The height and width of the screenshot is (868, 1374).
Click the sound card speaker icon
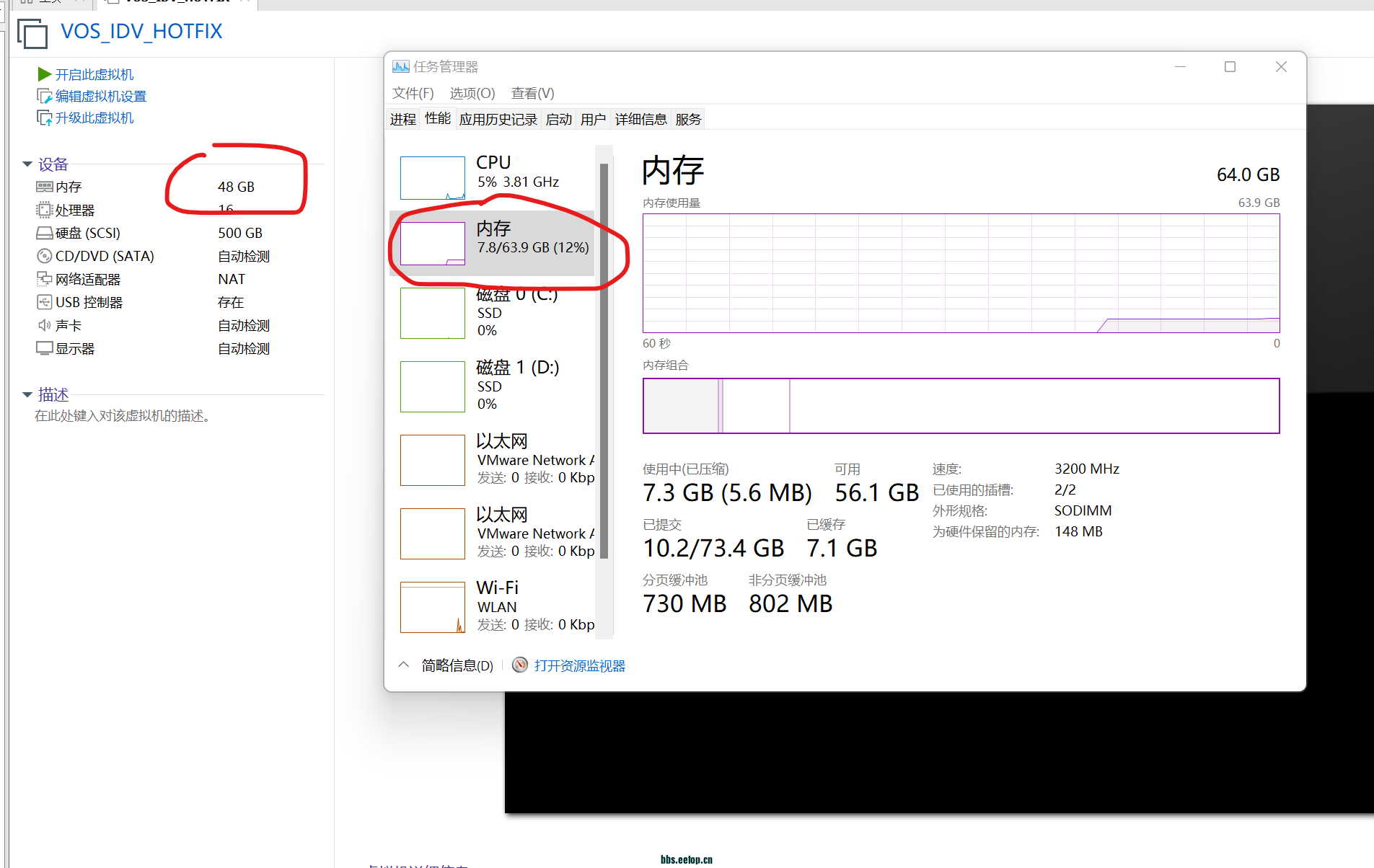click(44, 325)
